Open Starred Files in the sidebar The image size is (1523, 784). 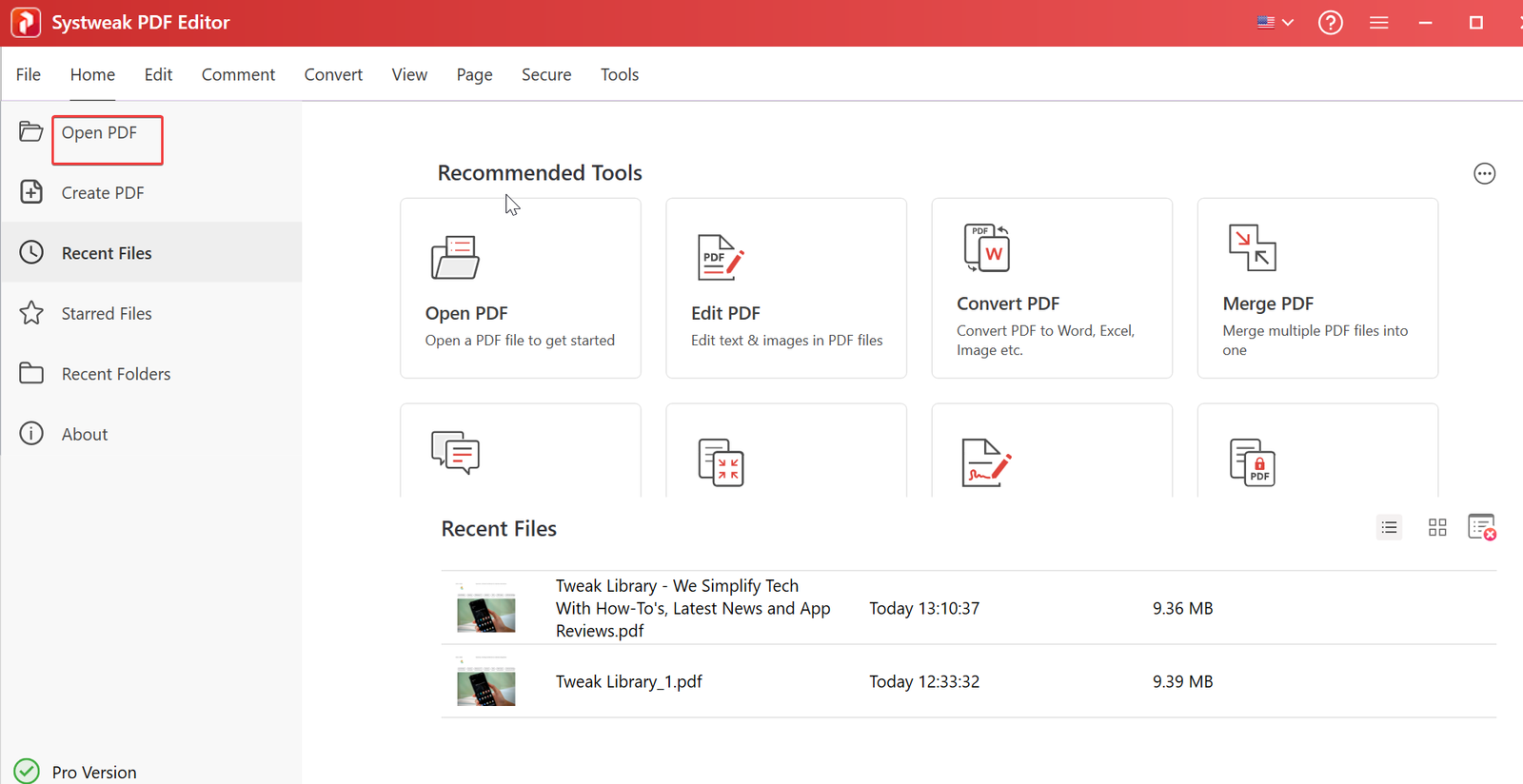[107, 313]
